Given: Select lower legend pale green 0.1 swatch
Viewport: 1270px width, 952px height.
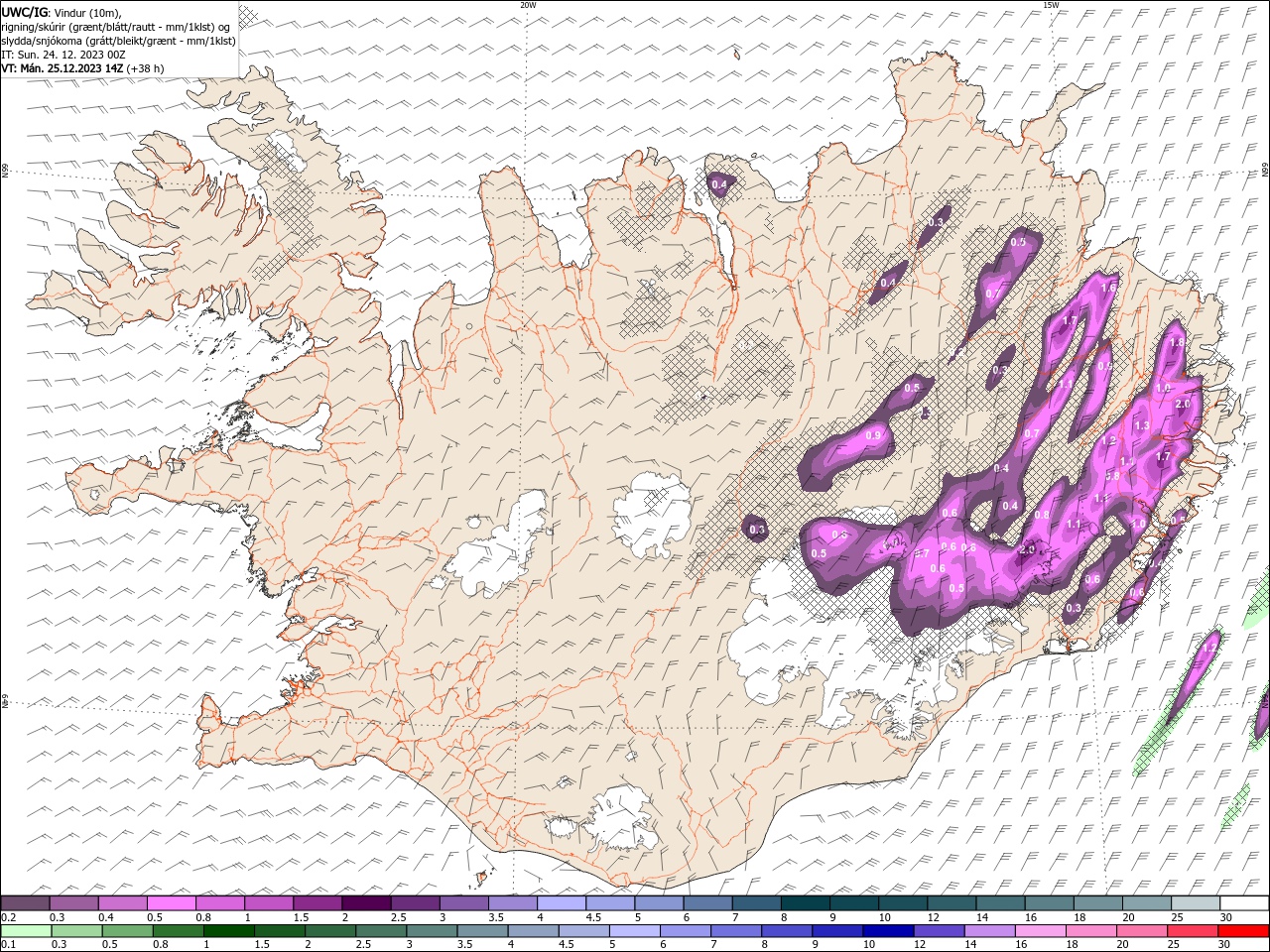Looking at the screenshot, I should click(27, 931).
